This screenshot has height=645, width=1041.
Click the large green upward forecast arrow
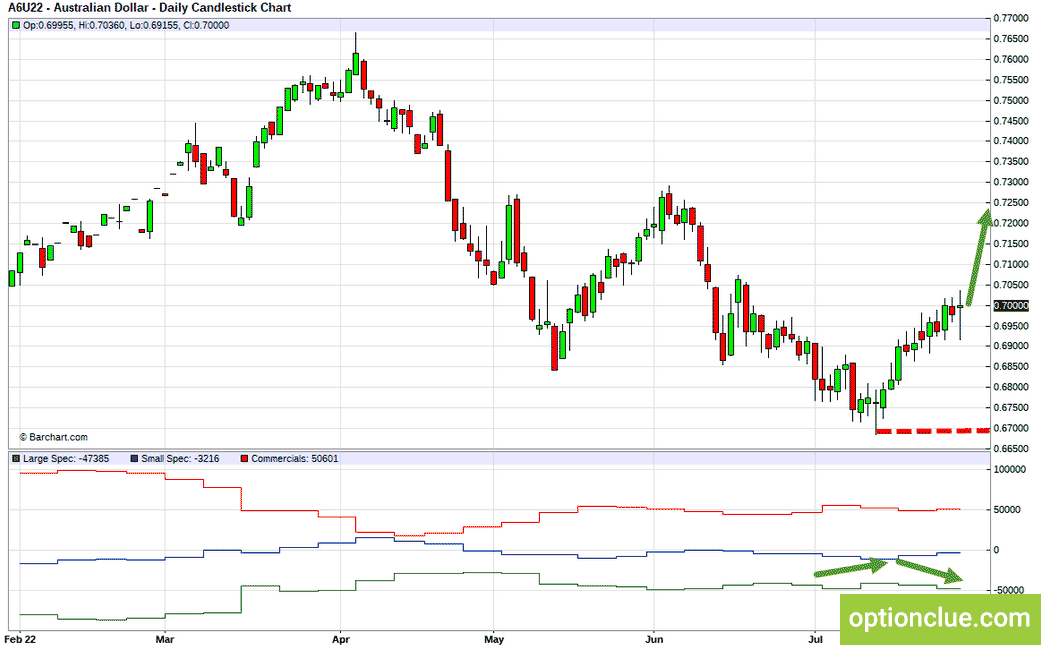[x=979, y=257]
